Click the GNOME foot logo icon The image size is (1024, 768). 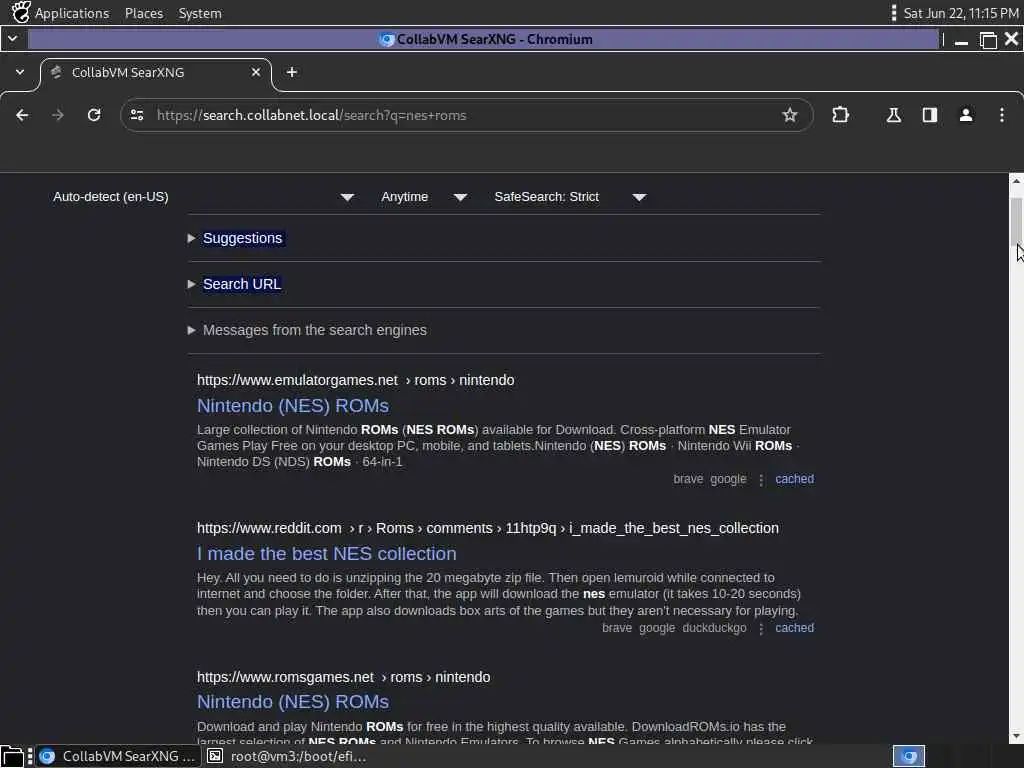(21, 12)
